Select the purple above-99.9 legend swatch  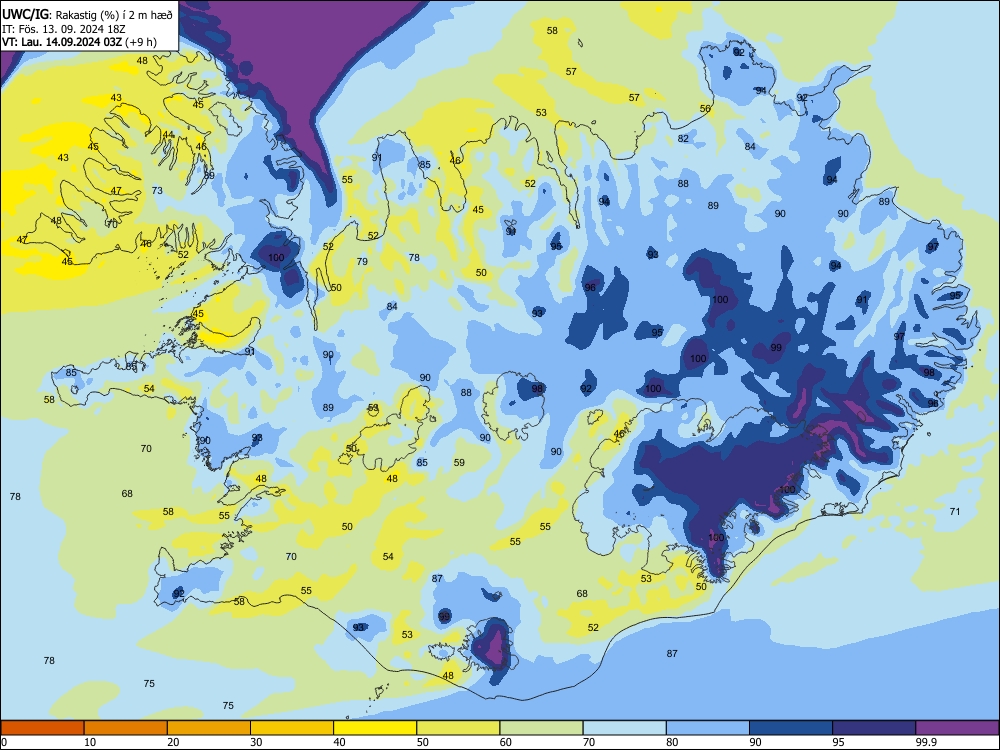click(957, 728)
